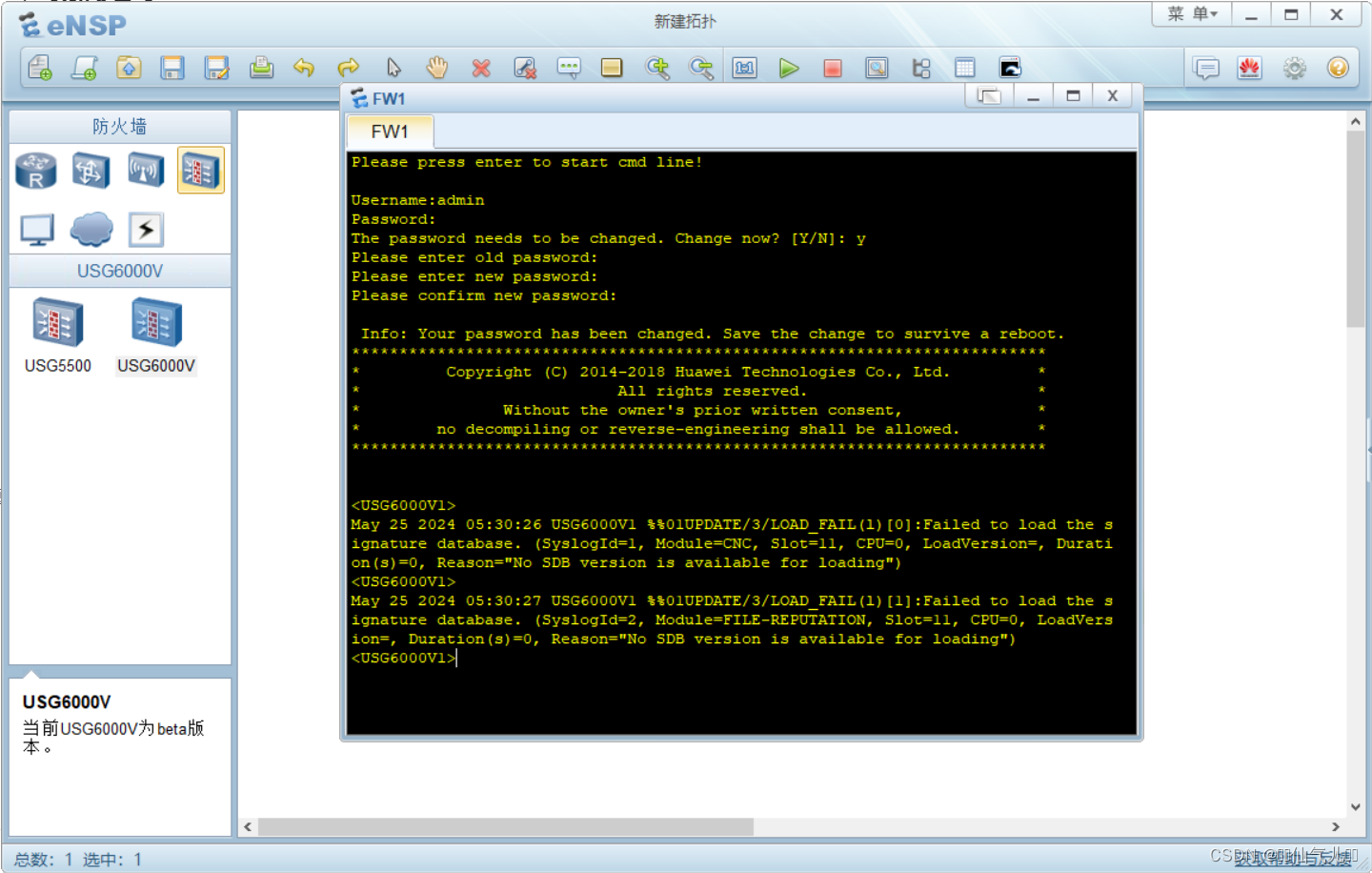Click the scroll down arrow of workspace
This screenshot has height=873, width=1372.
click(1356, 806)
